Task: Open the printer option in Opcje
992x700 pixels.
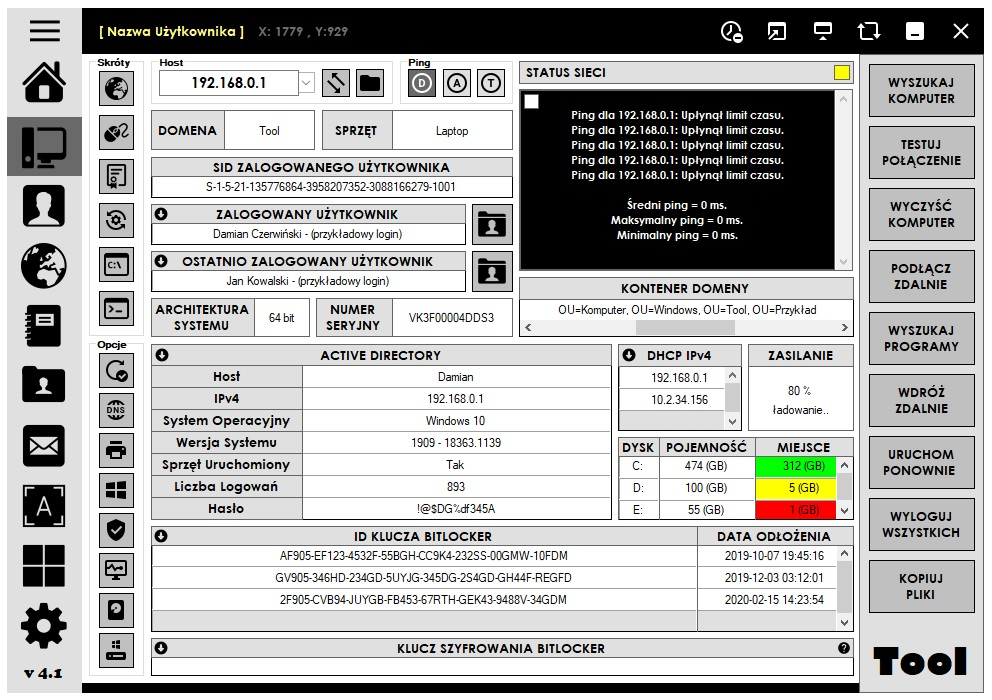Action: [x=117, y=450]
